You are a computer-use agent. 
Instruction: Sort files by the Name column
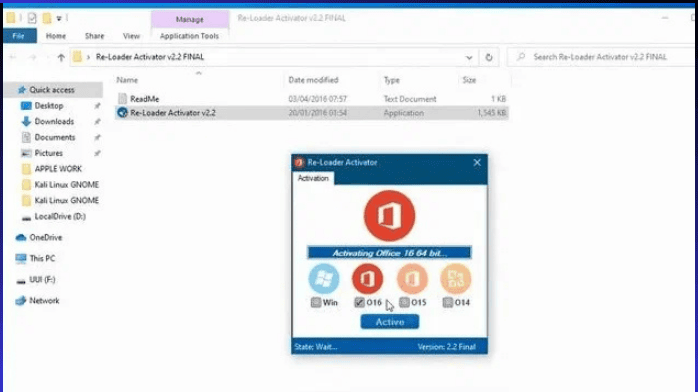pyautogui.click(x=127, y=80)
